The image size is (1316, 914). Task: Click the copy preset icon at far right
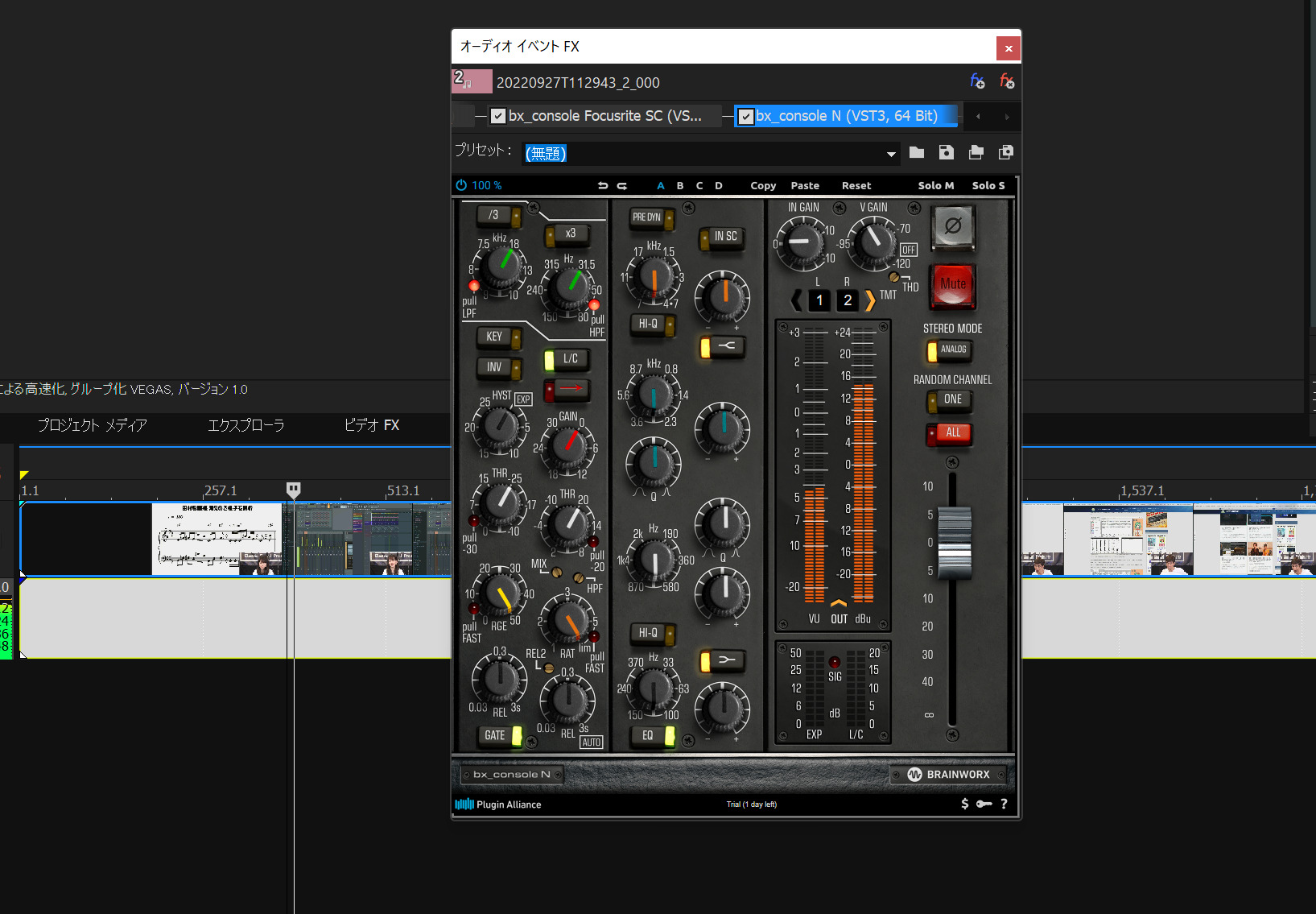click(x=1006, y=152)
